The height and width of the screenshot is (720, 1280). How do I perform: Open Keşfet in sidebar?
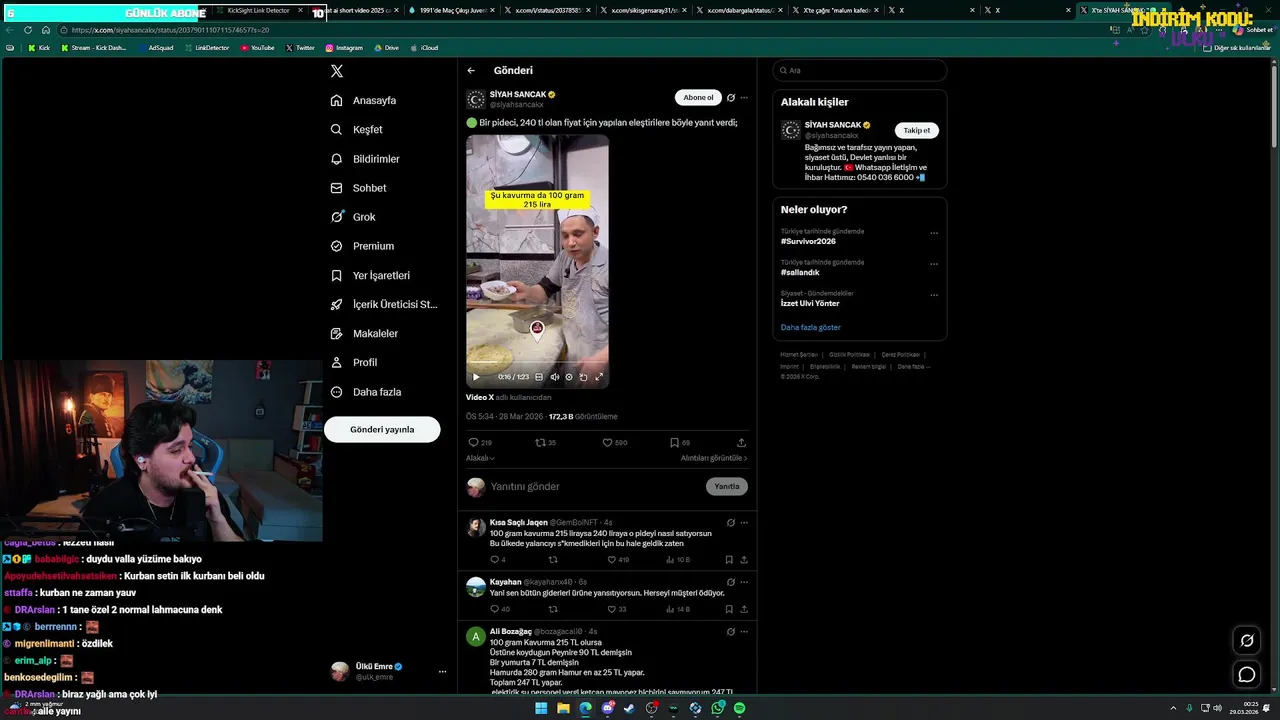coord(357,129)
